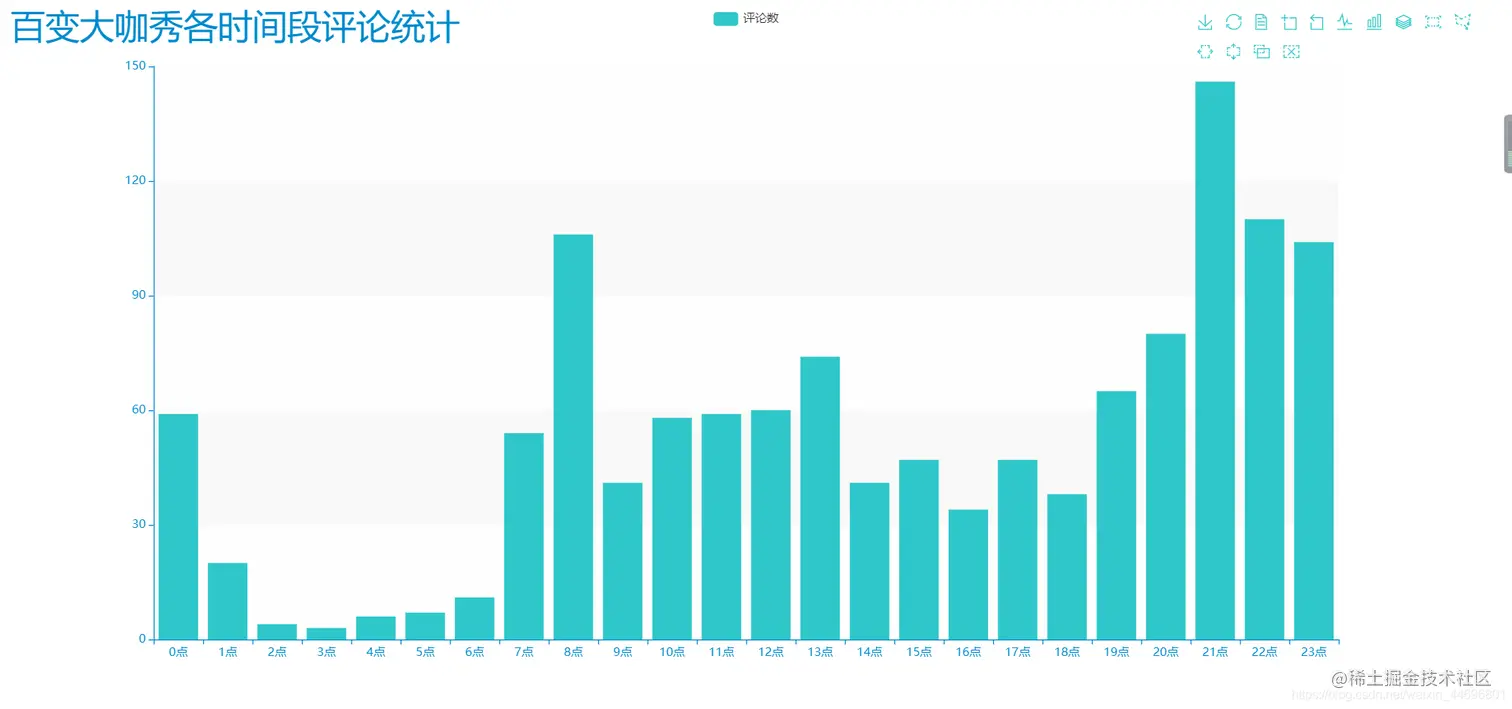Click the bar for 16点
Image resolution: width=1512 pixels, height=709 pixels.
coord(968,574)
